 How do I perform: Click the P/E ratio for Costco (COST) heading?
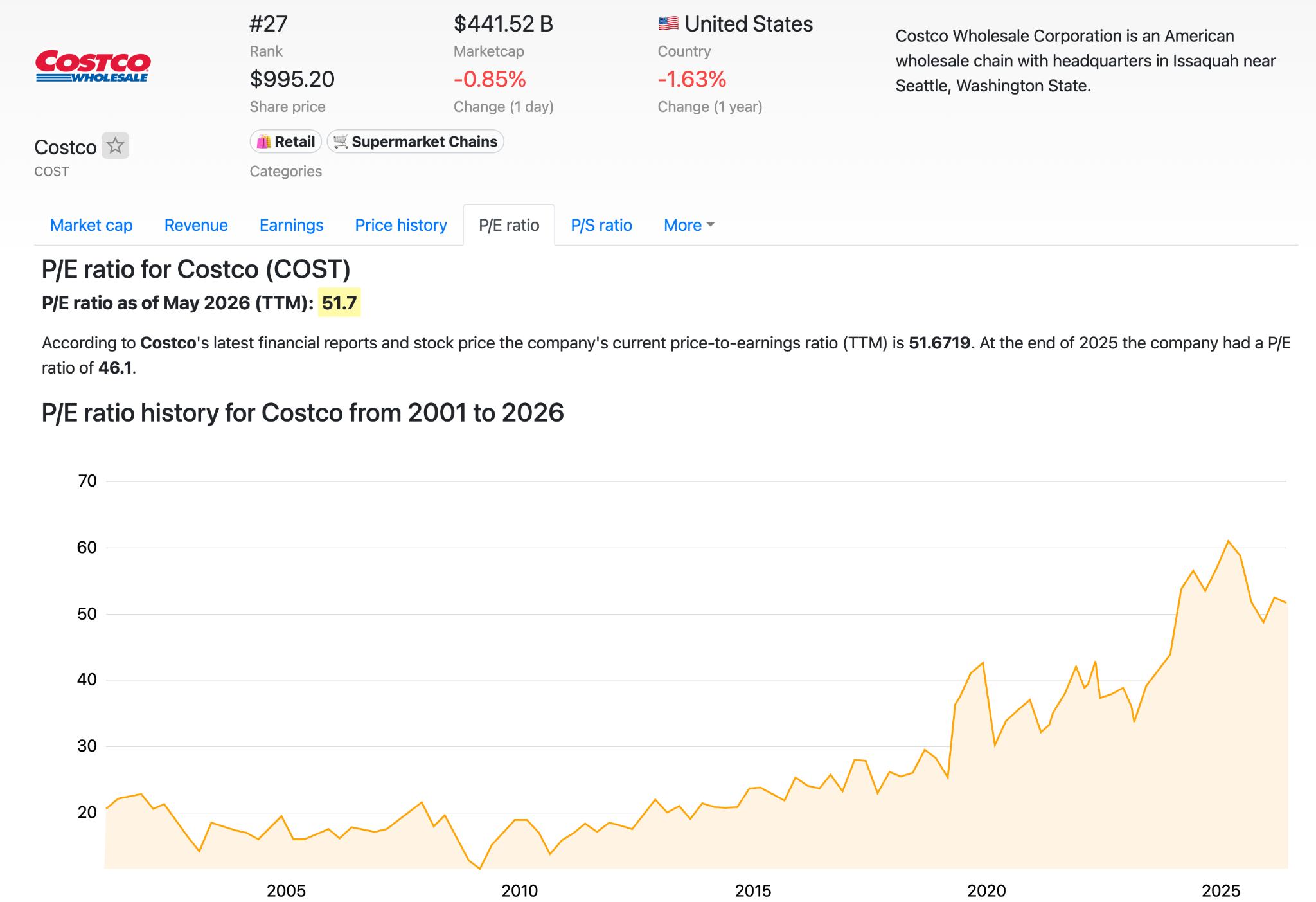[x=196, y=269]
